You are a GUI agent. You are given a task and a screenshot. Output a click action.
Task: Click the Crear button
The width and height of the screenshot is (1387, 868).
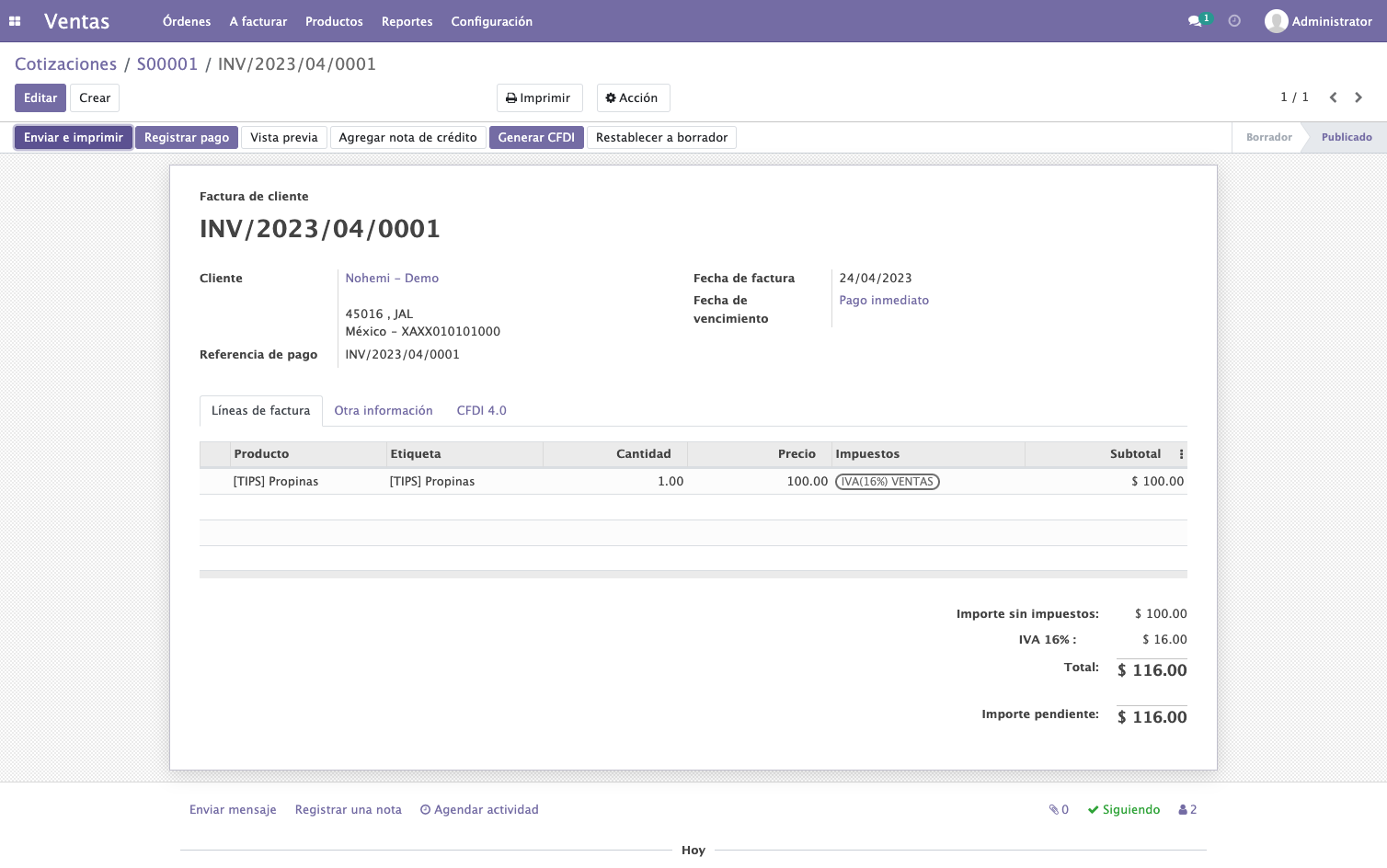[95, 98]
